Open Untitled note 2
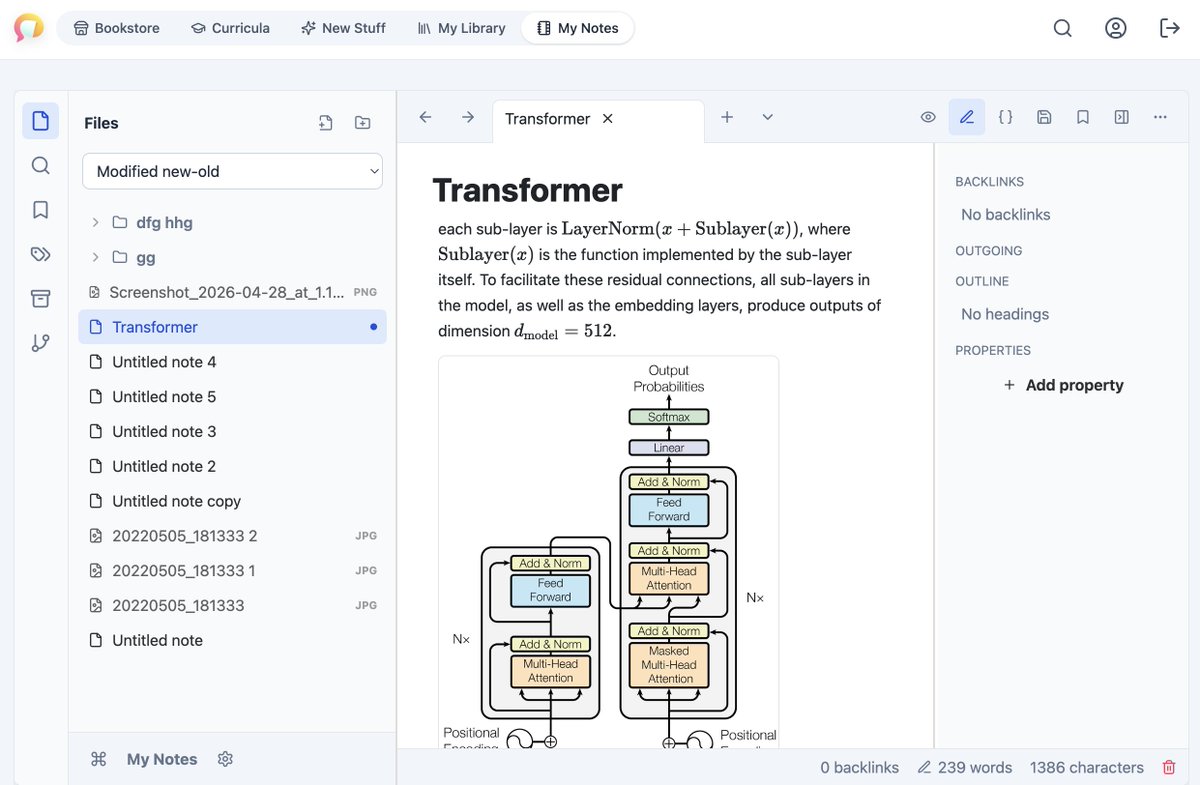Viewport: 1200px width, 785px height. (232, 466)
